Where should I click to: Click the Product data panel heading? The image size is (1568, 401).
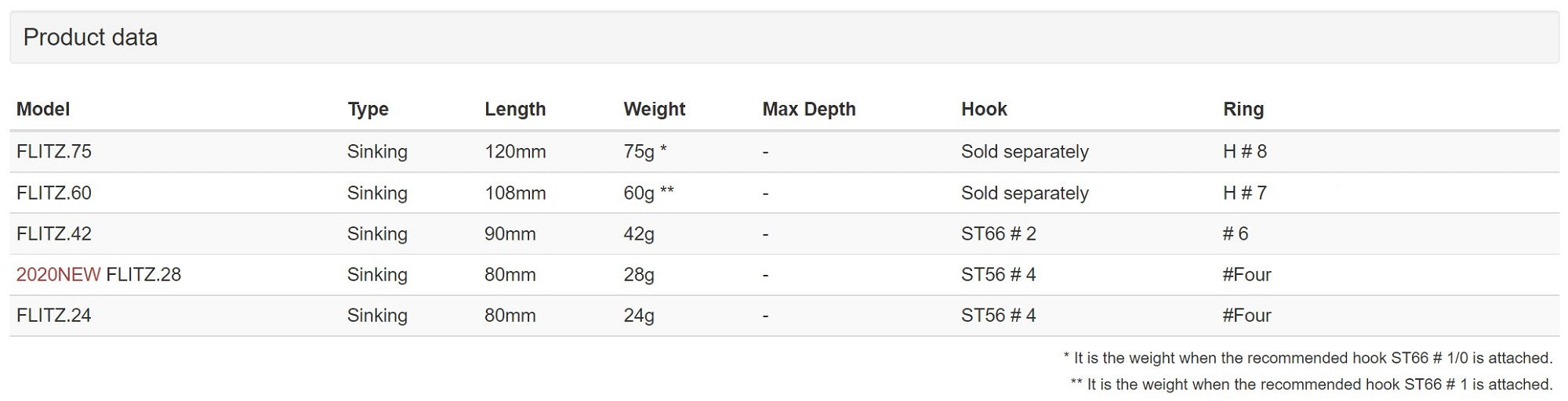coord(90,38)
